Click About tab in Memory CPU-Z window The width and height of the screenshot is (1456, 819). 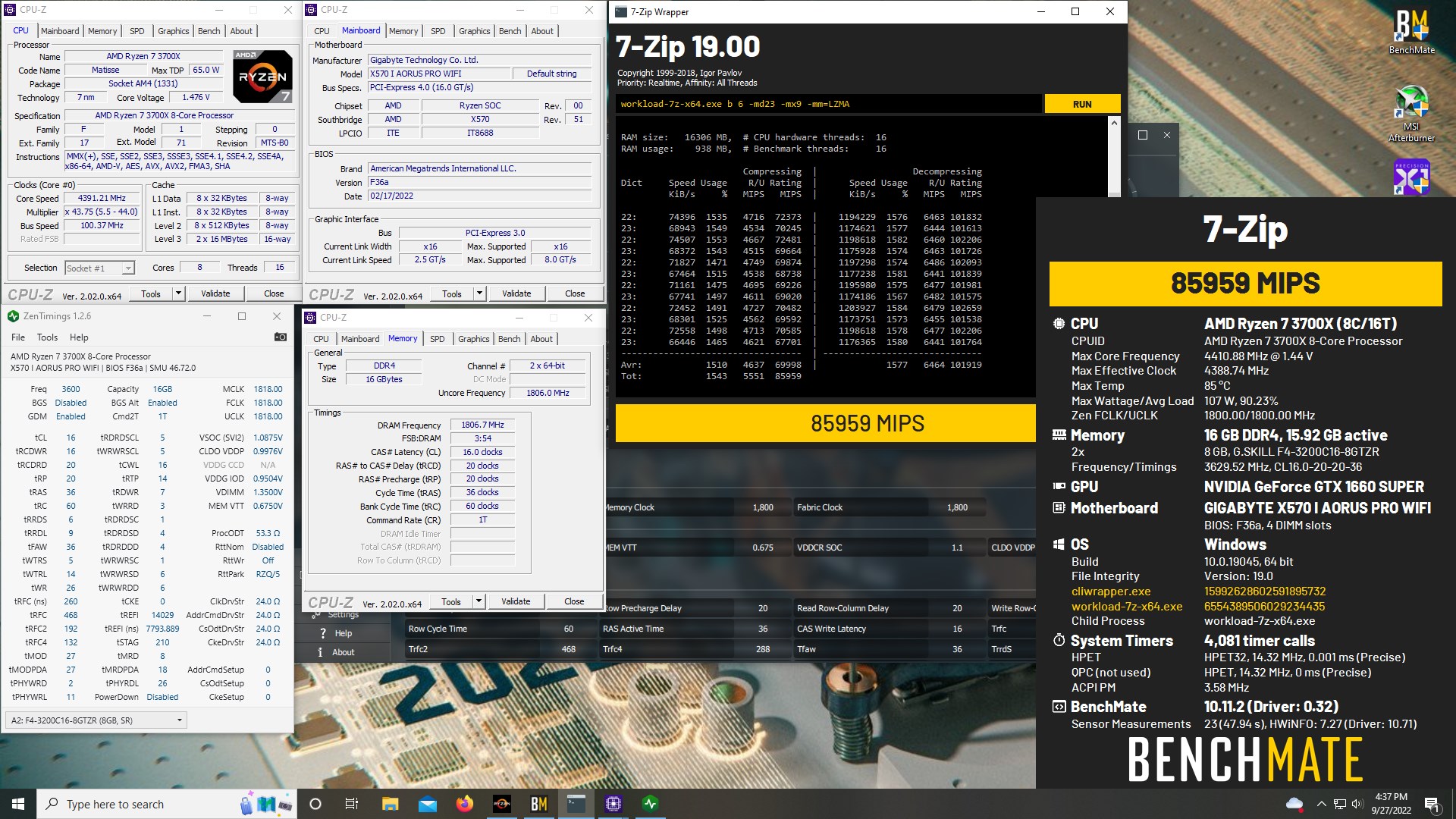point(541,339)
